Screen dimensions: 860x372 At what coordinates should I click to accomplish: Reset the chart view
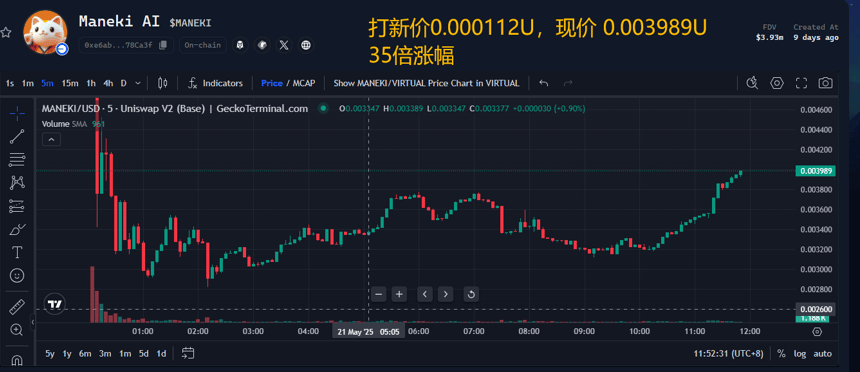tap(471, 294)
